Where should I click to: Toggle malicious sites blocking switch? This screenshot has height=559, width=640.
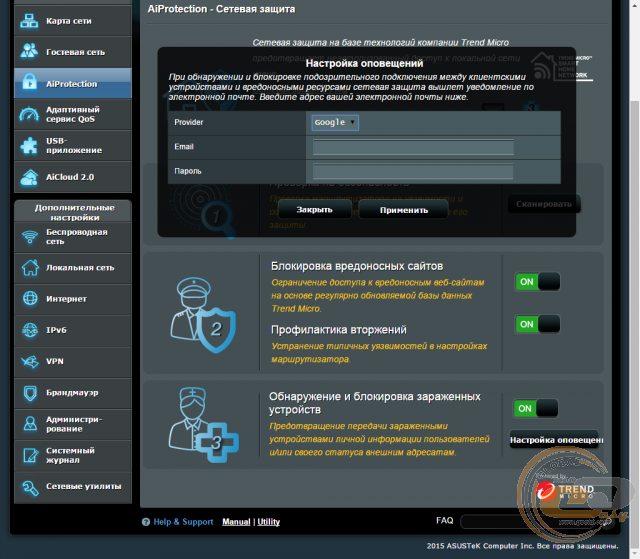pyautogui.click(x=537, y=282)
